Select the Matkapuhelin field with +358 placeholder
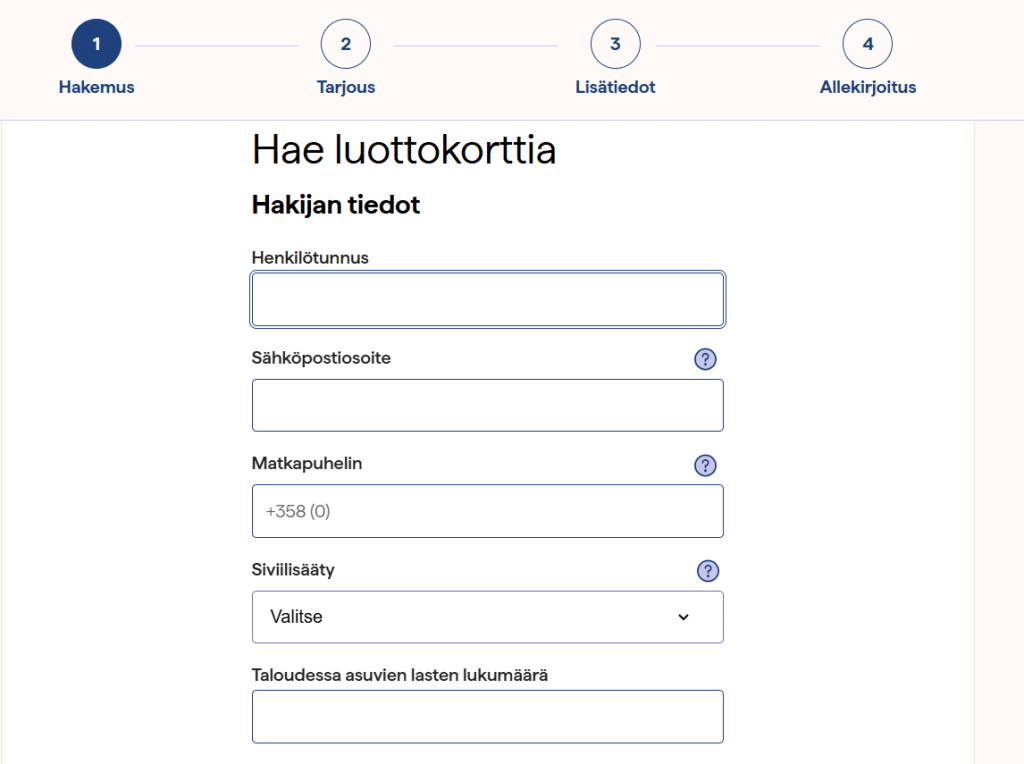 (x=487, y=511)
